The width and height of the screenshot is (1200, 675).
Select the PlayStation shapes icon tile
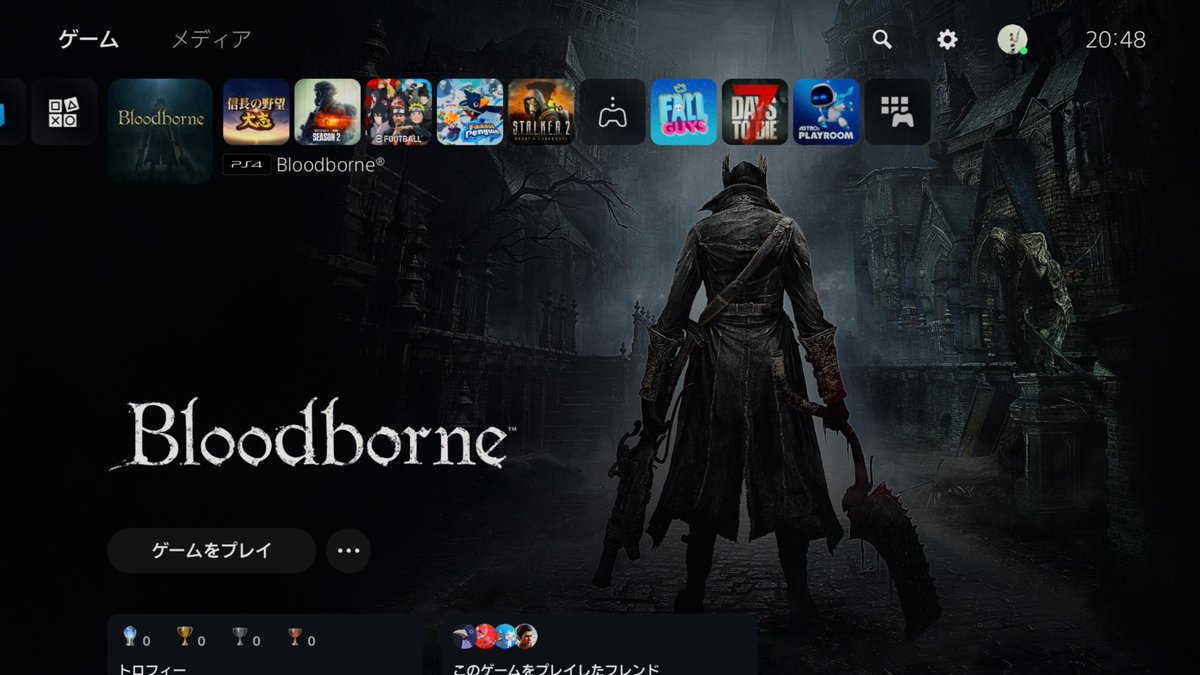64,112
